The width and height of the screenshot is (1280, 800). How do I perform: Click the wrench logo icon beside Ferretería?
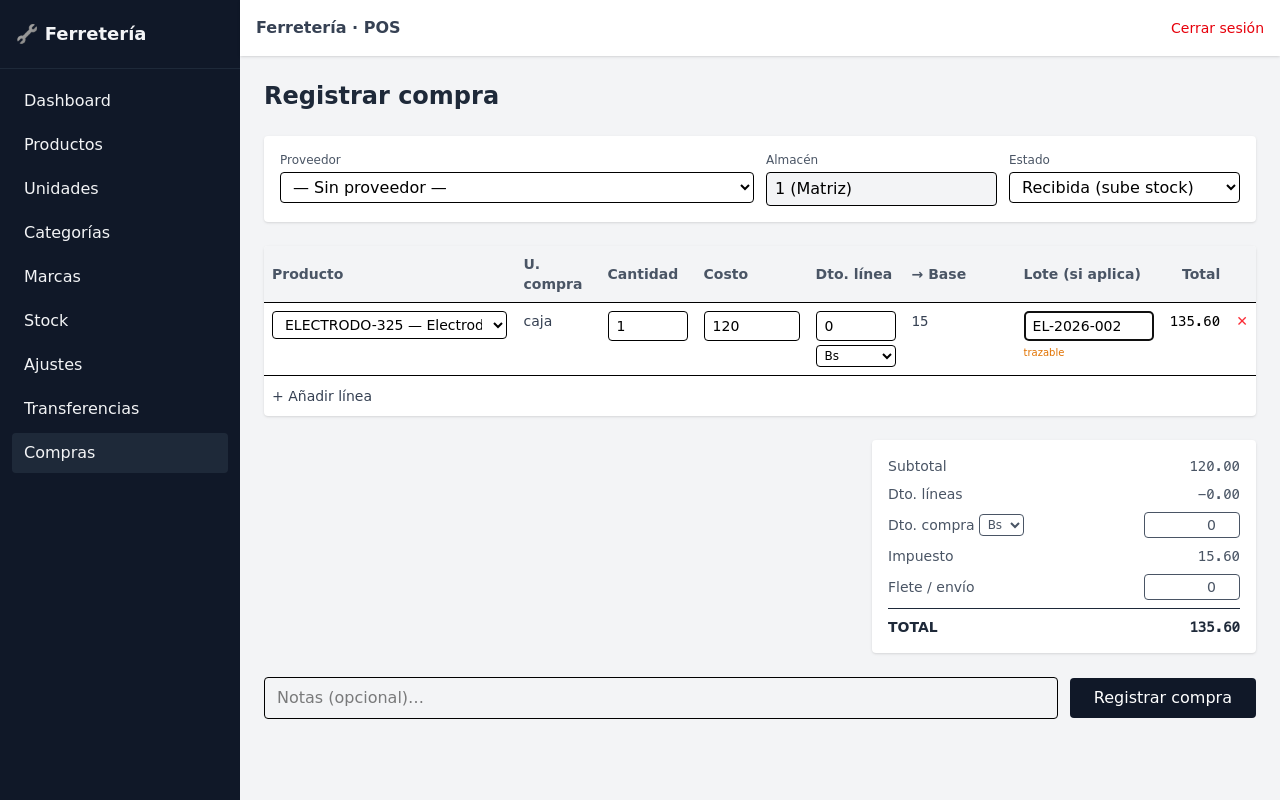27,34
